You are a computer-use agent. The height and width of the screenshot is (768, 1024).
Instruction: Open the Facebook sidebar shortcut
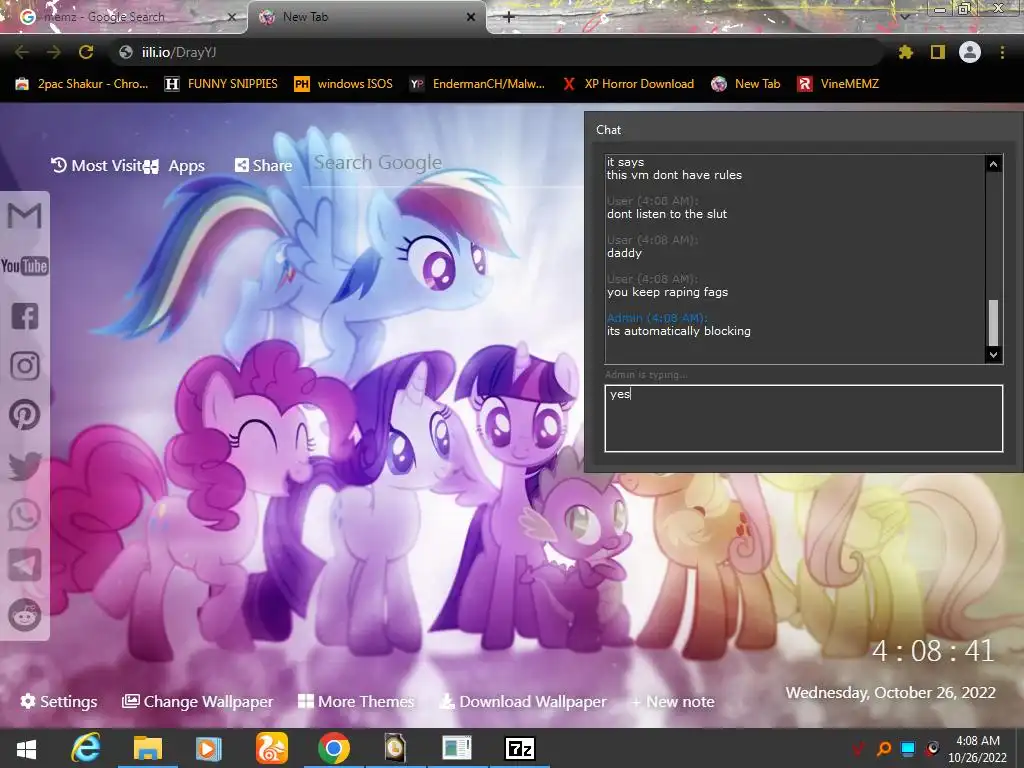point(25,315)
